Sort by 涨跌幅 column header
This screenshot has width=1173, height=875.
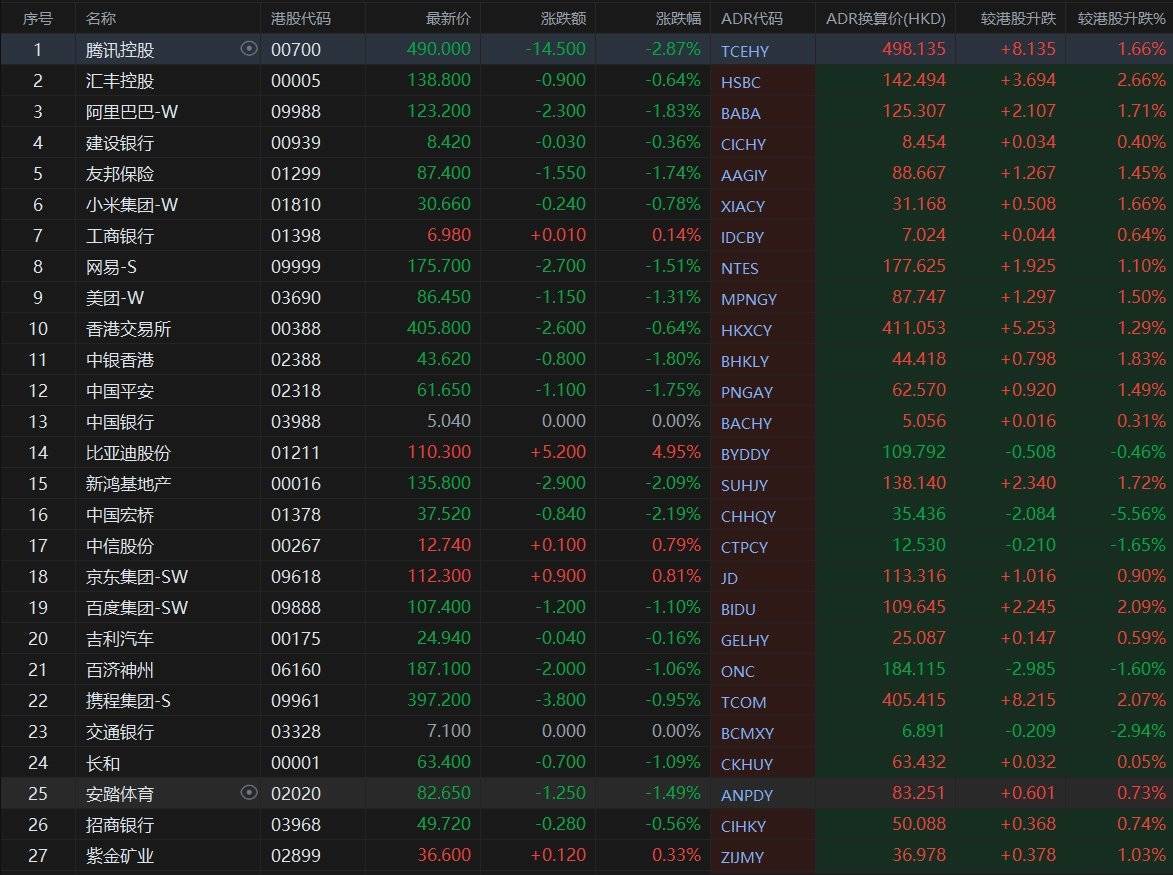[678, 18]
